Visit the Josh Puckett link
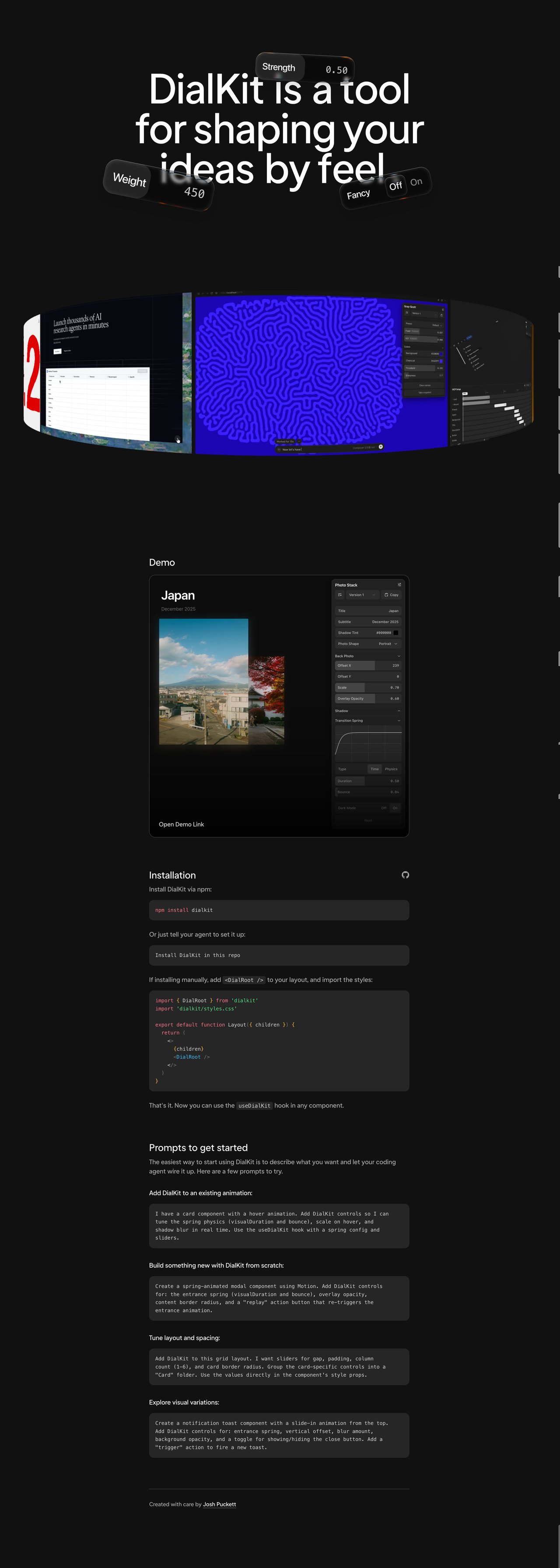Screen dimensions: 560x1568 [220, 1504]
